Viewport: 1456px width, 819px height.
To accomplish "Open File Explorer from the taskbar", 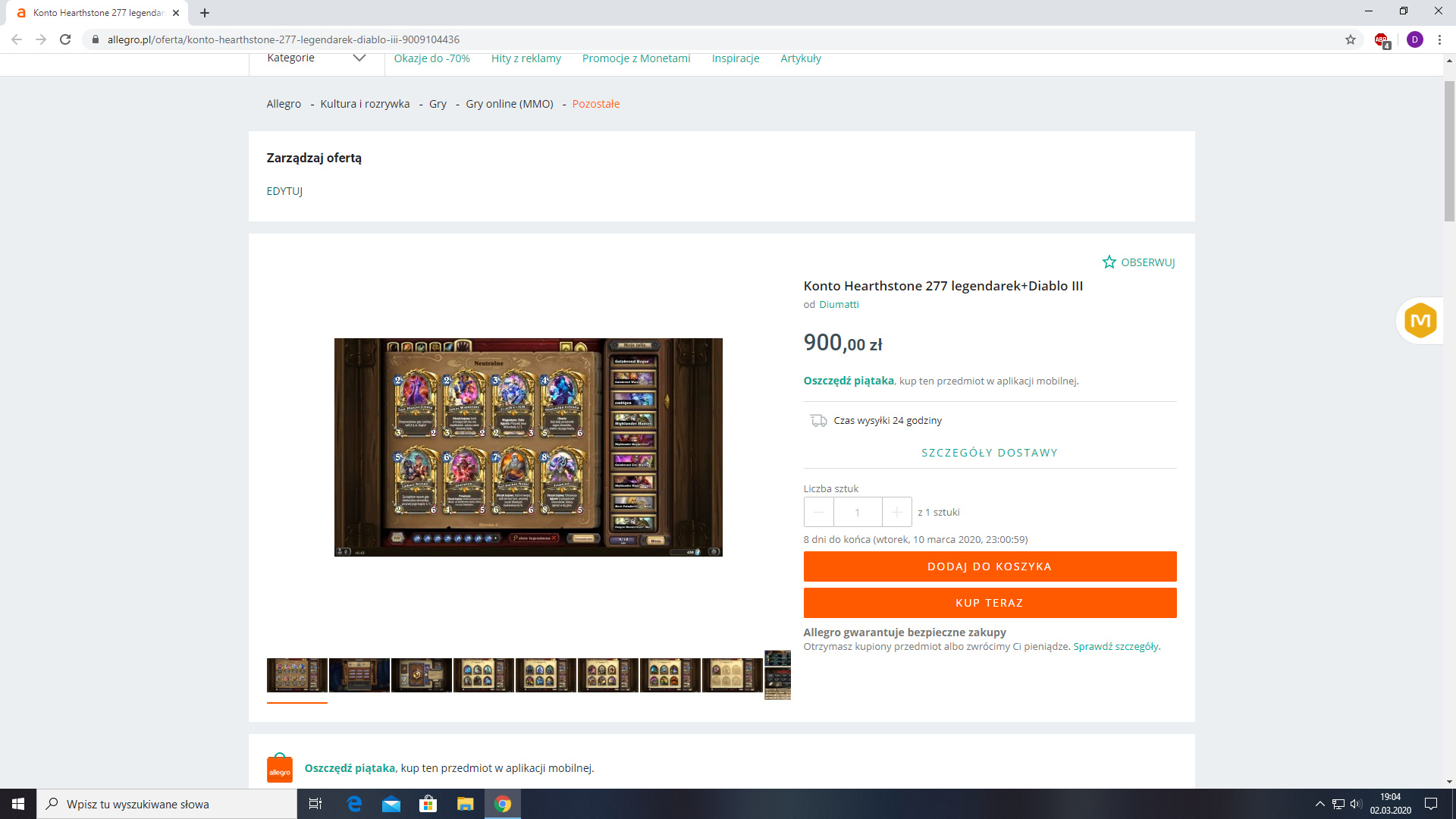I will pos(466,804).
